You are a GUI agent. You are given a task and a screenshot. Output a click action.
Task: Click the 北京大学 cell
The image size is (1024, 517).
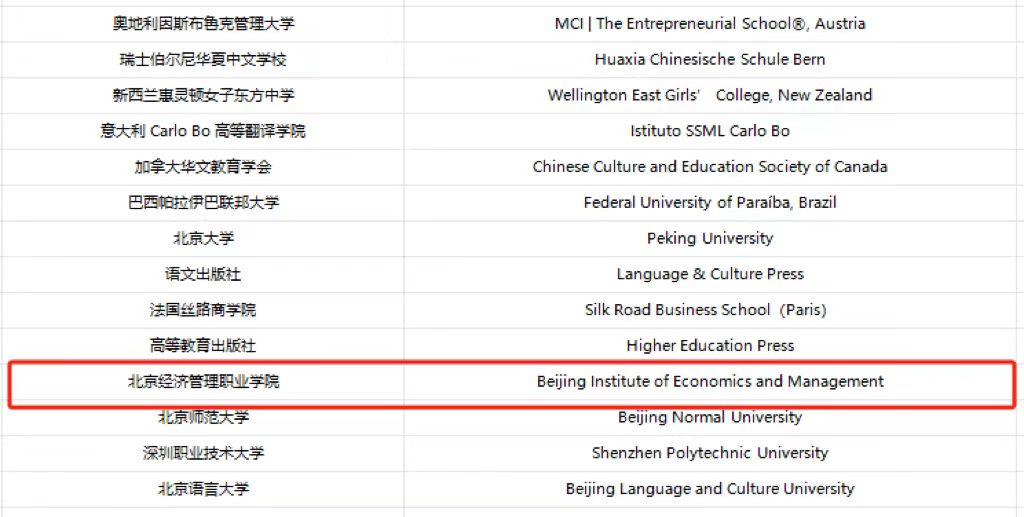coord(203,239)
